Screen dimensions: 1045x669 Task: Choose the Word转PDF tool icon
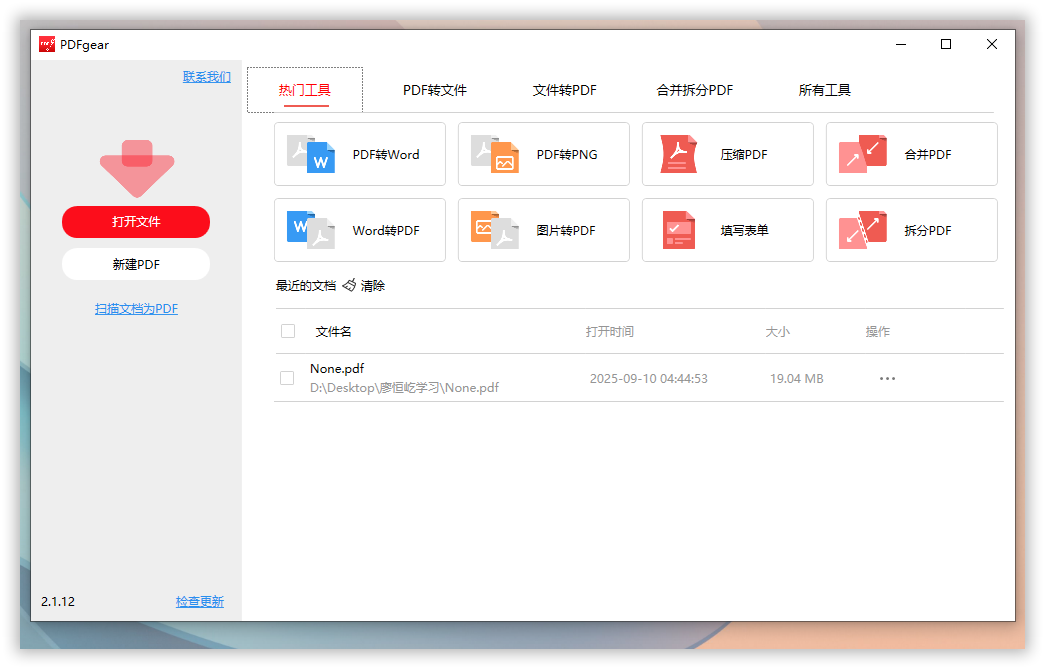click(x=311, y=231)
